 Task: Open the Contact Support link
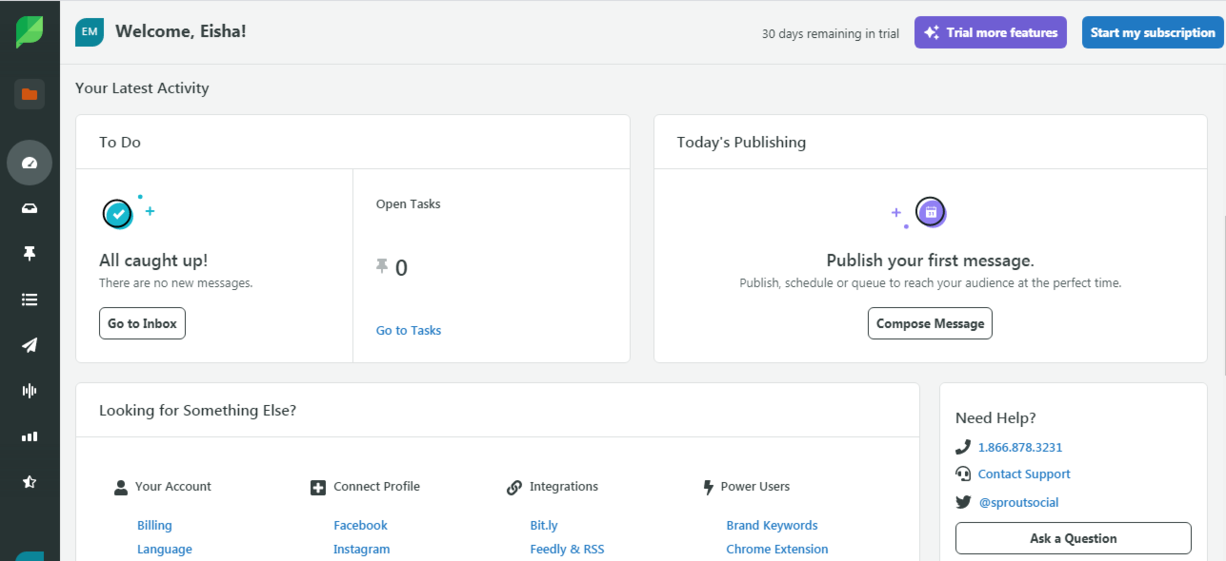click(1024, 474)
